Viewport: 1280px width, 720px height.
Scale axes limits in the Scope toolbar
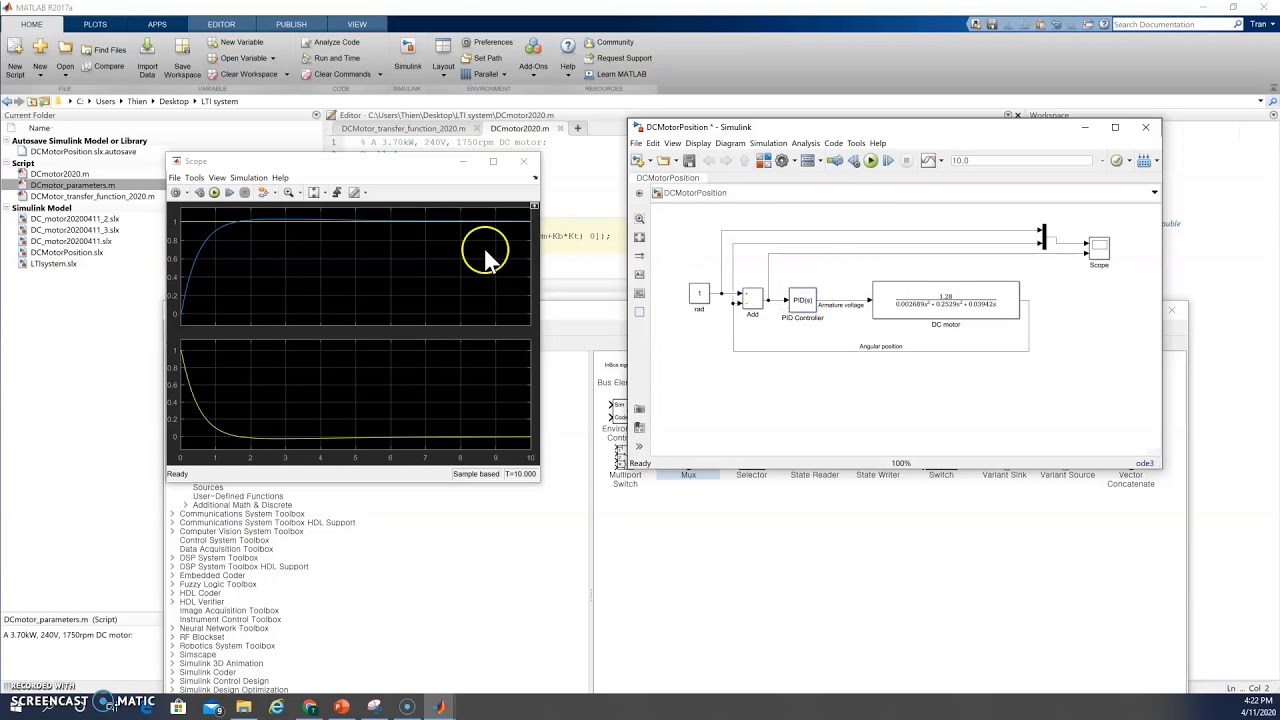[x=314, y=193]
